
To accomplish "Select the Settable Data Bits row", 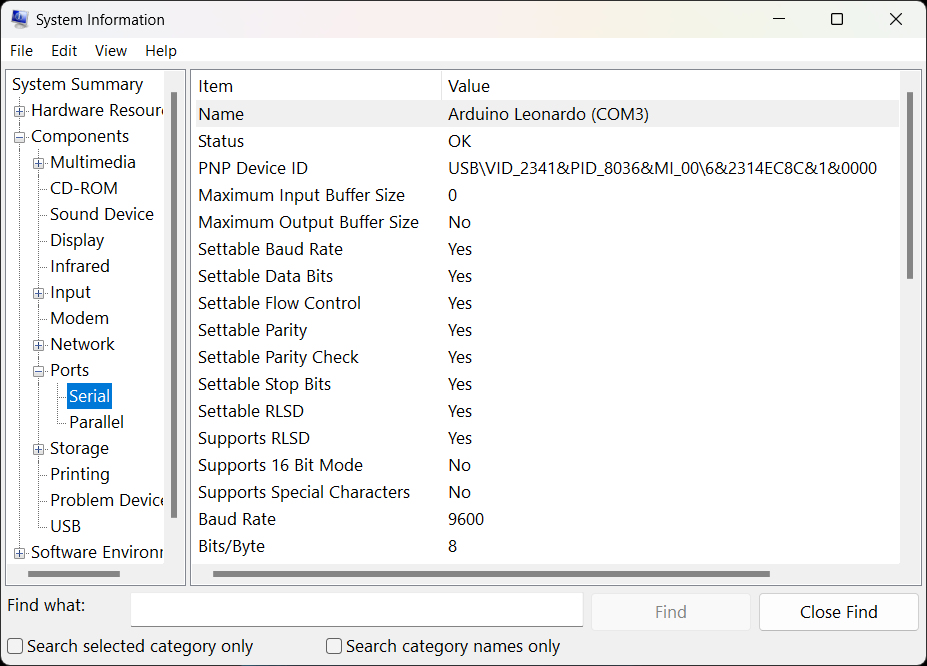I will click(547, 276).
